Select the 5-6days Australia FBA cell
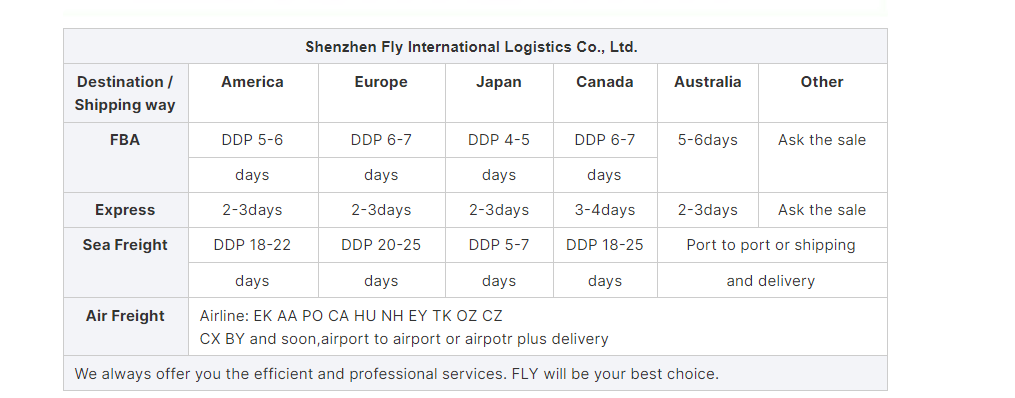Image resolution: width=1015 pixels, height=398 pixels. click(x=708, y=140)
